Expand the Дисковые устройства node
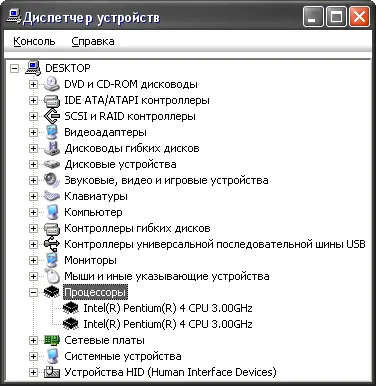Image resolution: width=376 pixels, height=386 pixels. pos(33,165)
